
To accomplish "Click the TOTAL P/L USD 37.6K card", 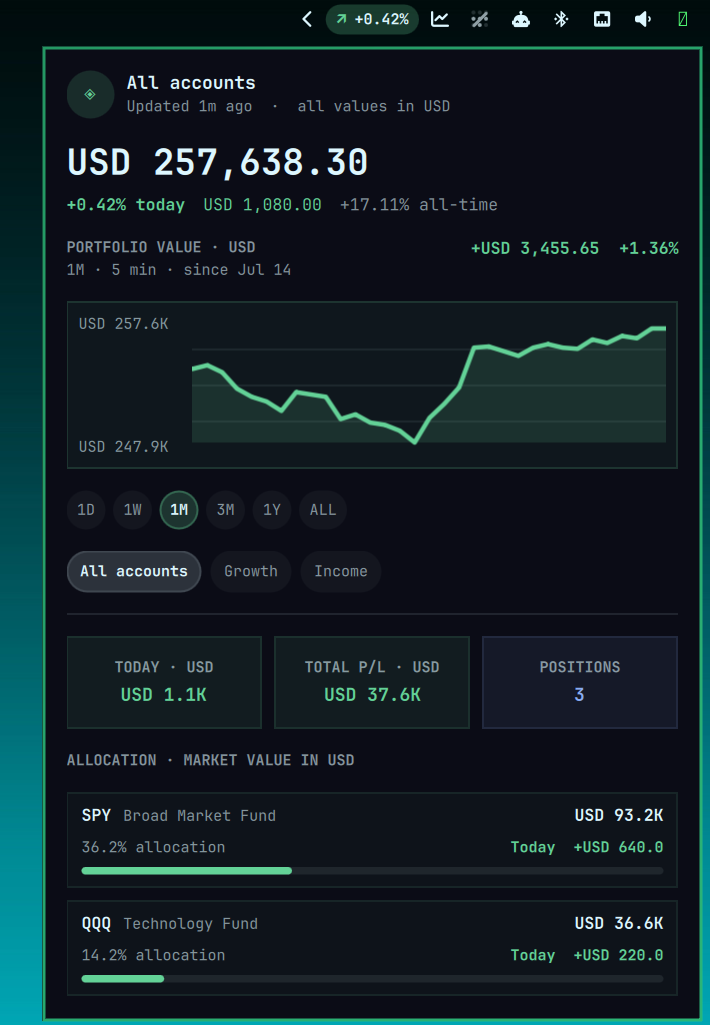I will point(372,682).
